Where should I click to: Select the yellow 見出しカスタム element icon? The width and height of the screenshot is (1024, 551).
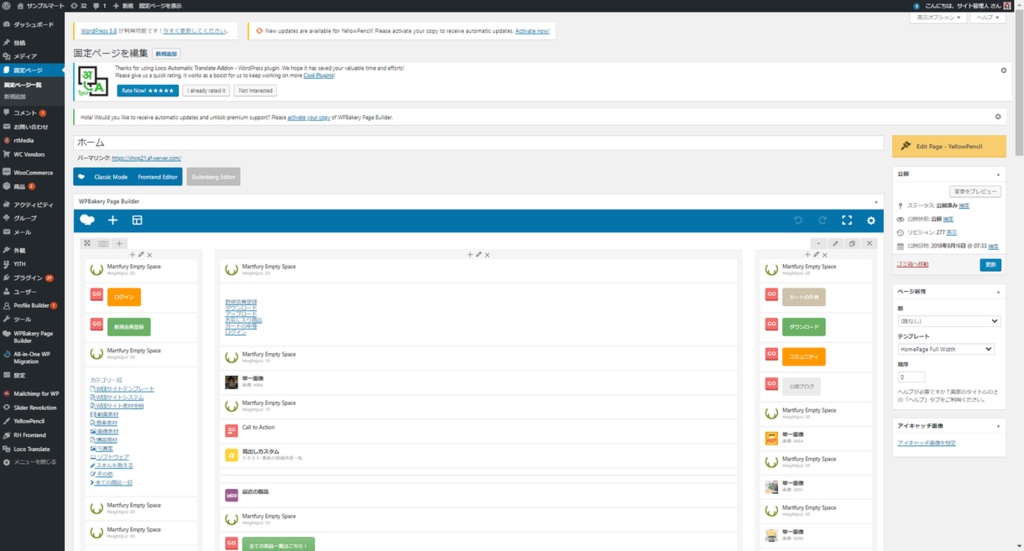coord(231,455)
